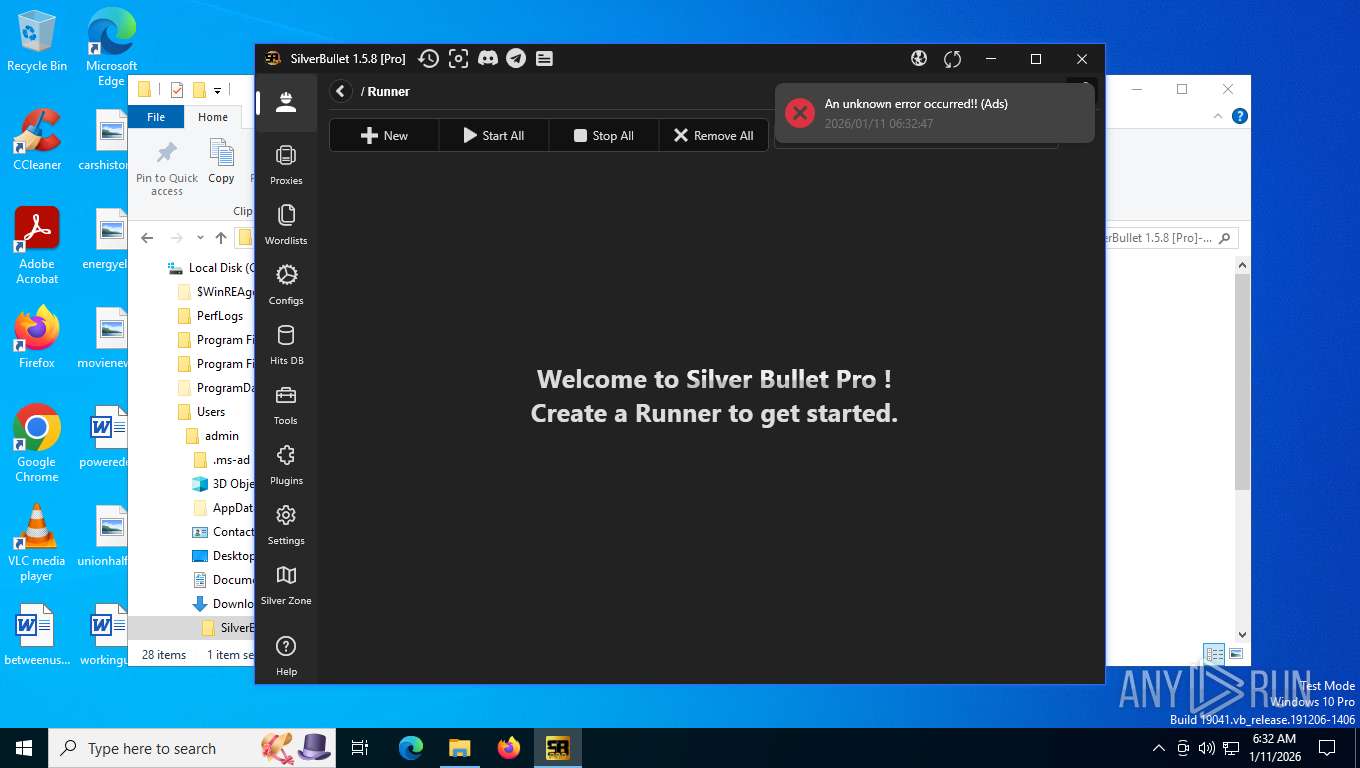
Task: Open the Silver Zone section
Action: (286, 585)
